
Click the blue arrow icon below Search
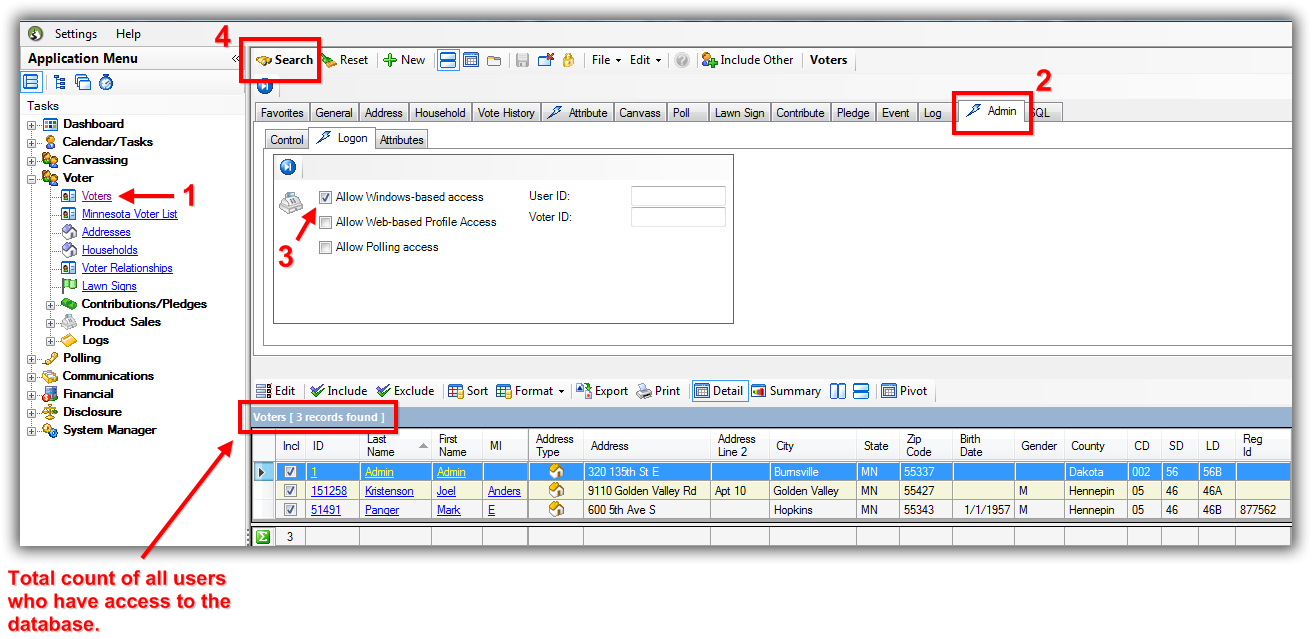(265, 86)
